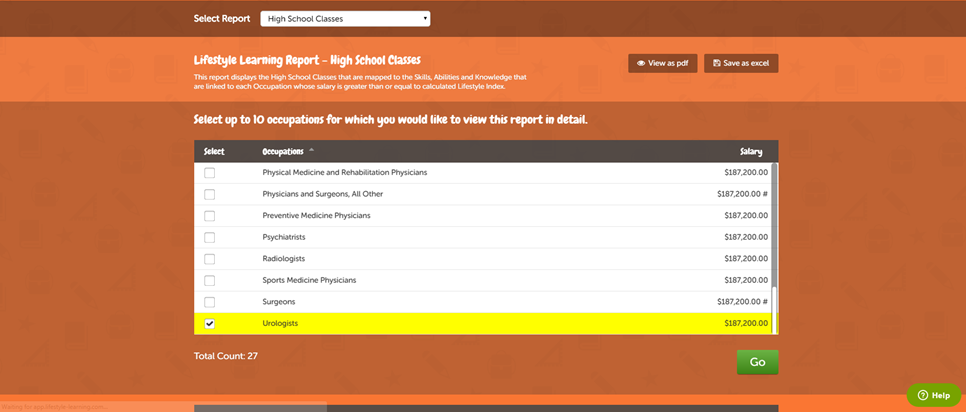Click the Select column header

tap(214, 152)
